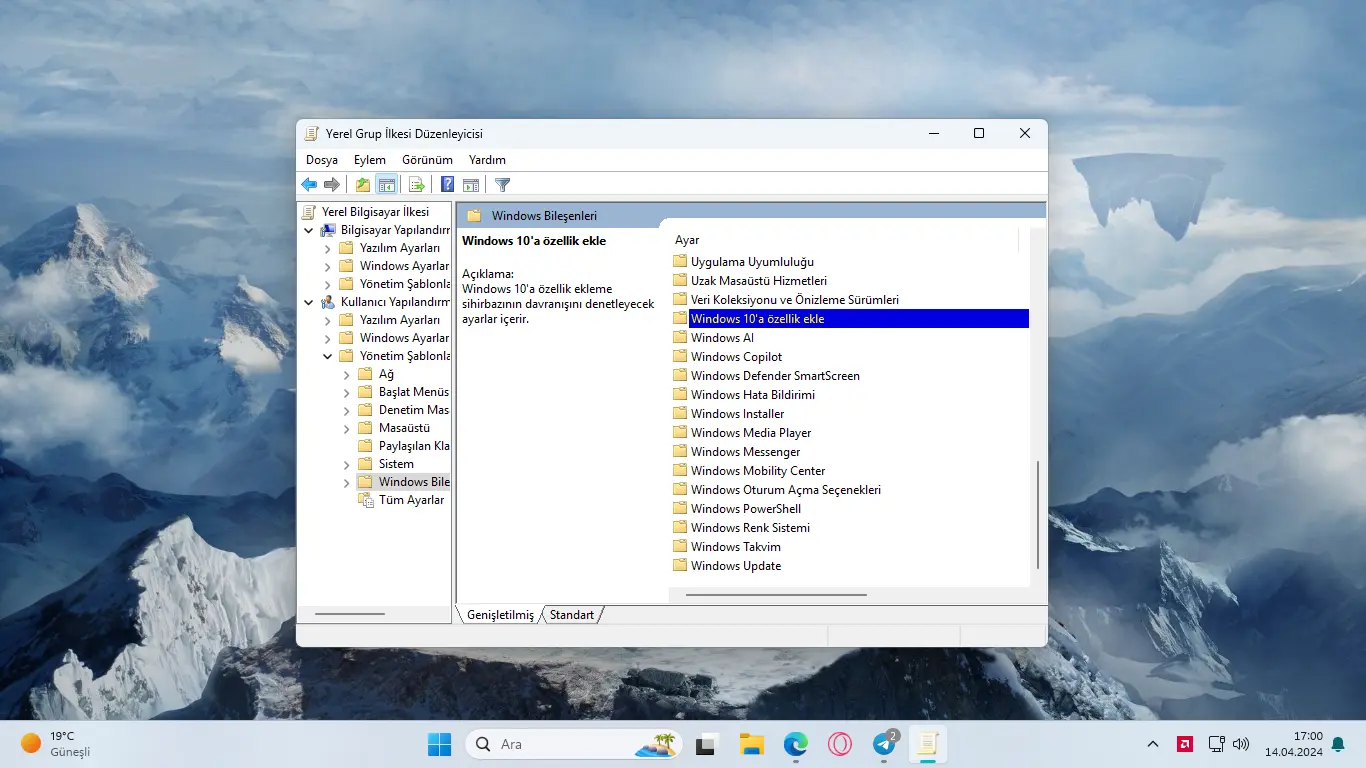Click the settings list vertical scrollbar
Image resolution: width=1366 pixels, height=768 pixels.
tap(1039, 515)
